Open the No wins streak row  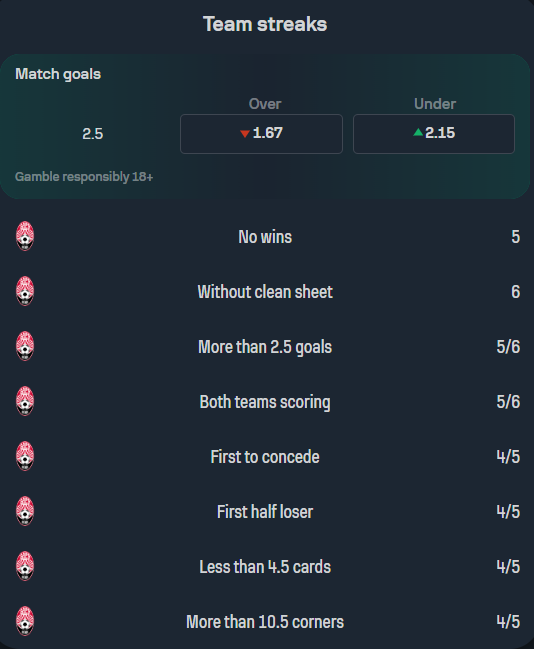tap(267, 236)
